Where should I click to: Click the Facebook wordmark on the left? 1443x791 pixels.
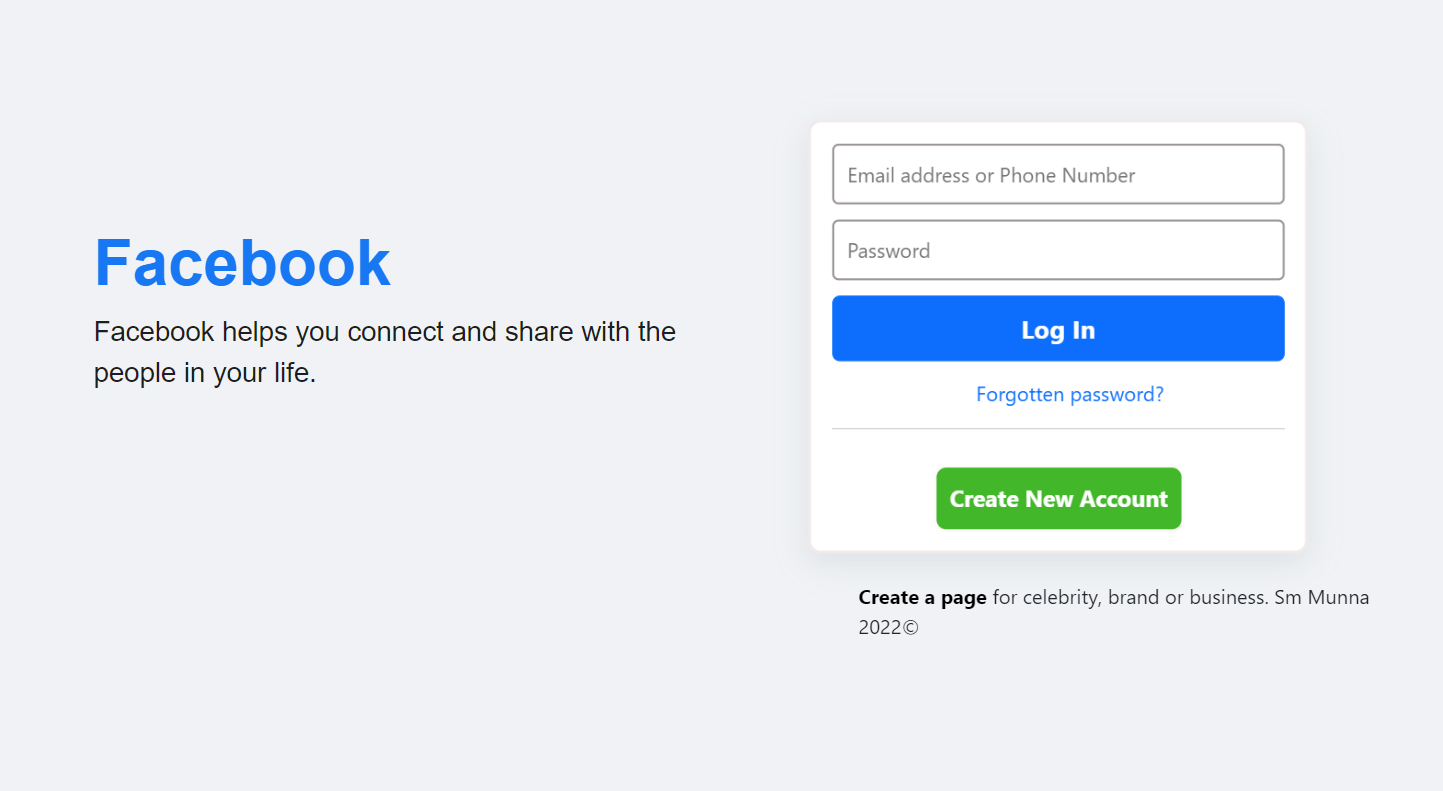click(241, 261)
